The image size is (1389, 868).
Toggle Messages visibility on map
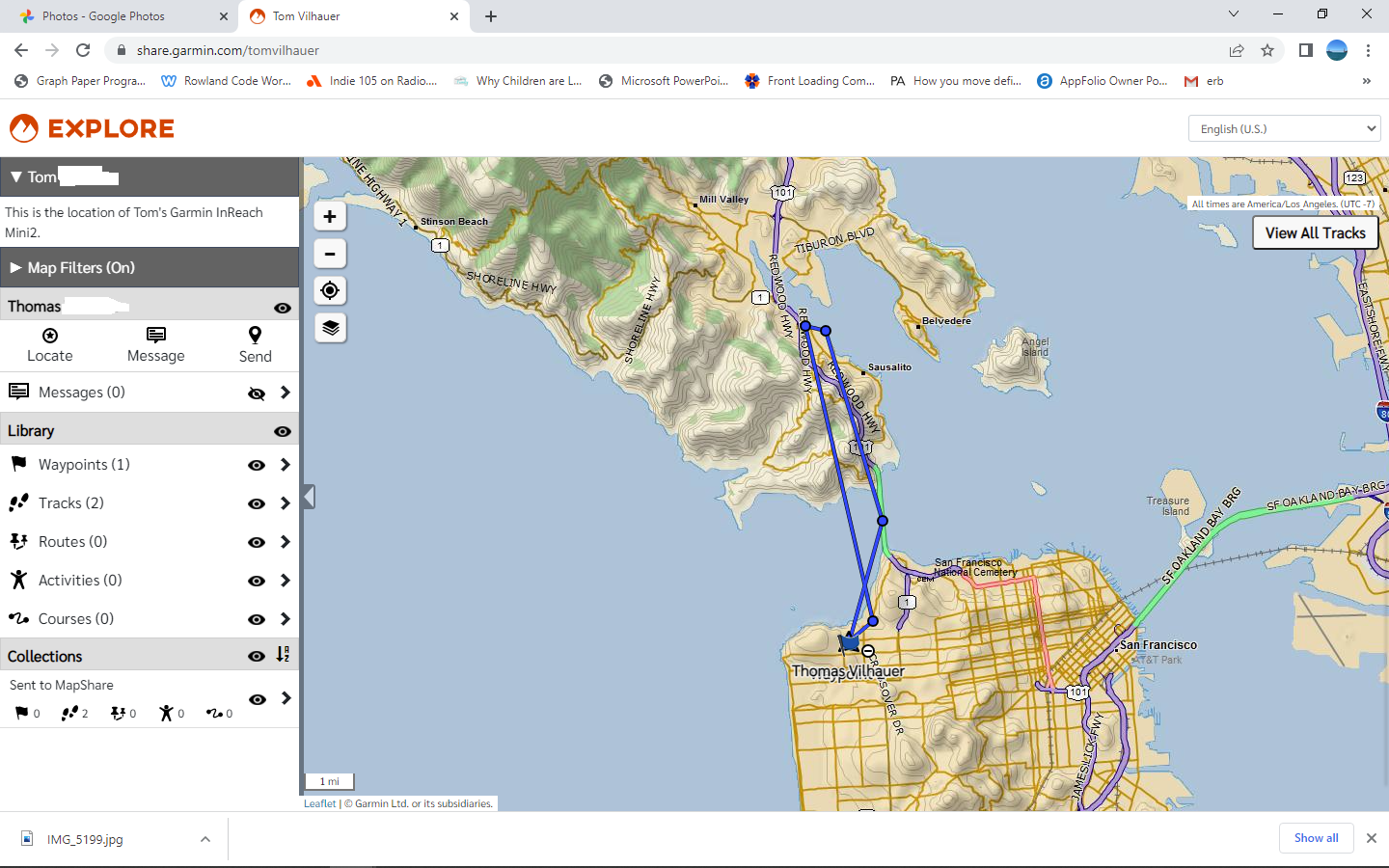(x=257, y=393)
